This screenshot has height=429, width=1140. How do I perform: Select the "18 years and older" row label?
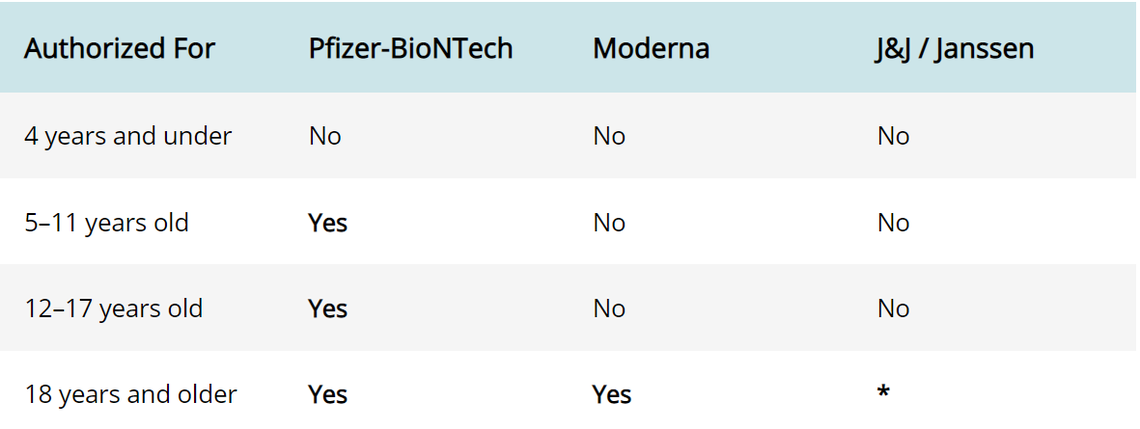click(x=130, y=394)
